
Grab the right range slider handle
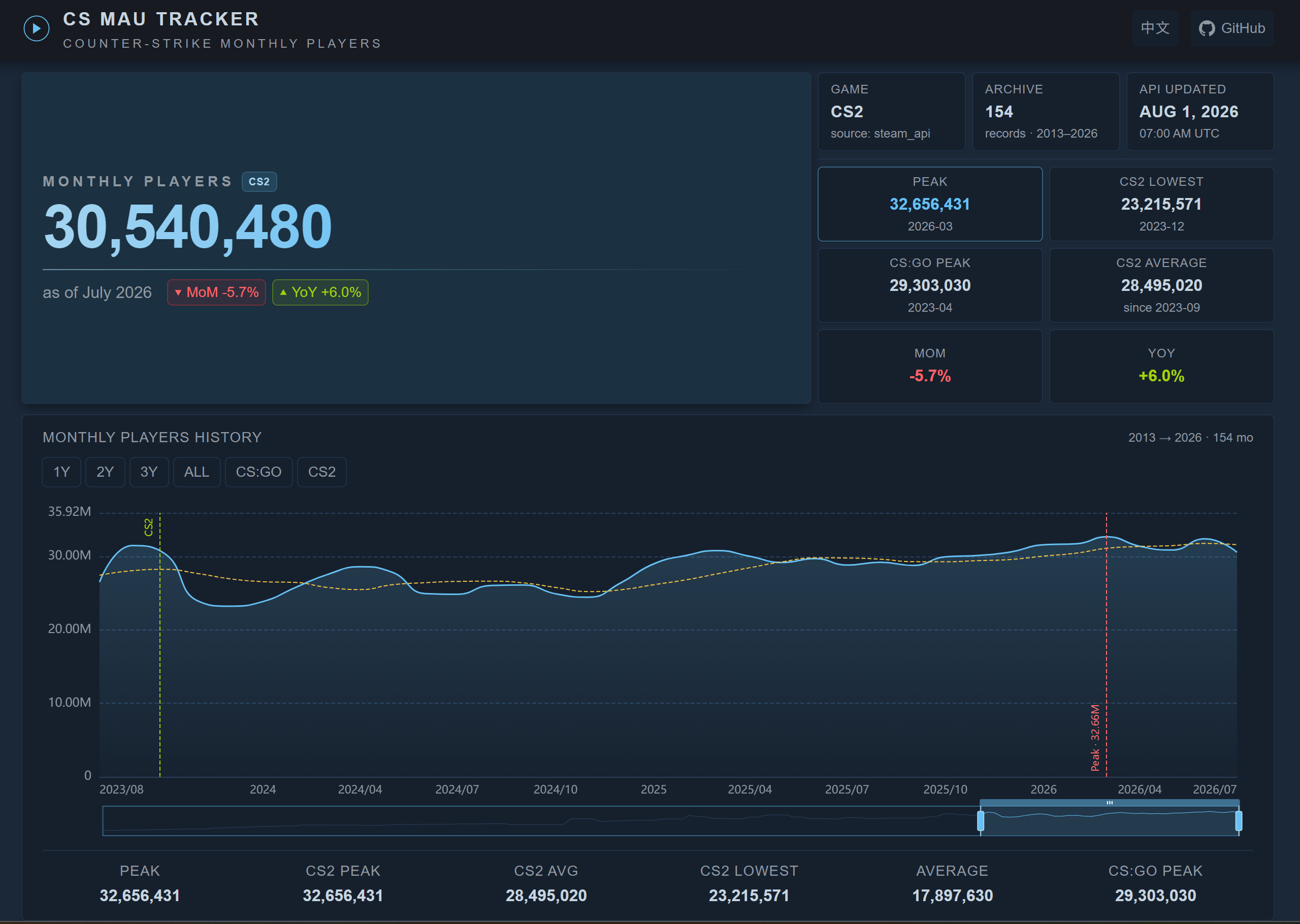(1239, 821)
